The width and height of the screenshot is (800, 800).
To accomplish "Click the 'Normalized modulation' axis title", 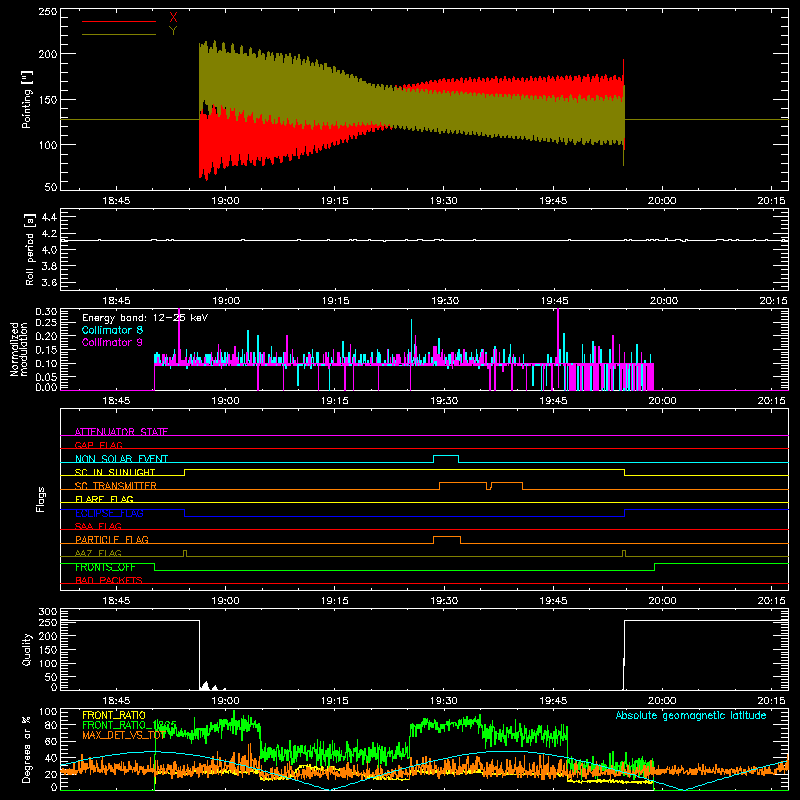I will (18, 349).
